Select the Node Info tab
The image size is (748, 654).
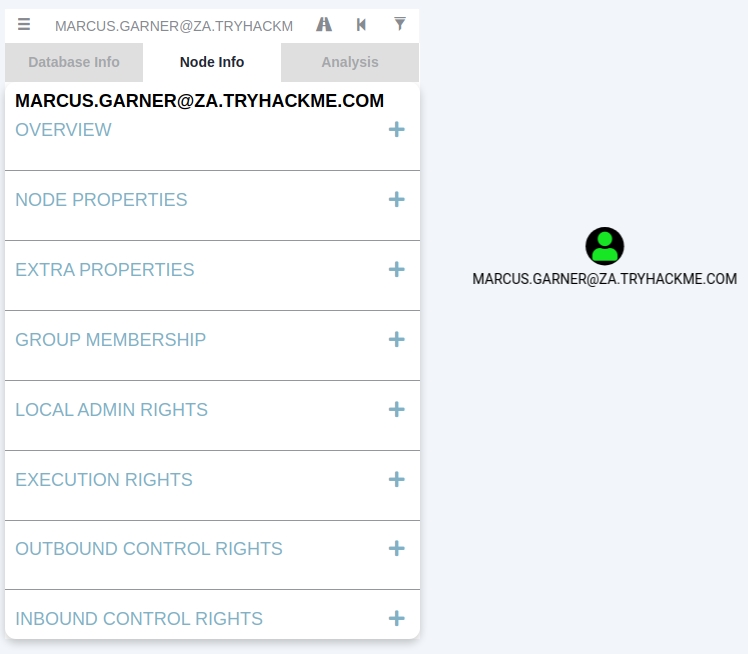[x=212, y=62]
